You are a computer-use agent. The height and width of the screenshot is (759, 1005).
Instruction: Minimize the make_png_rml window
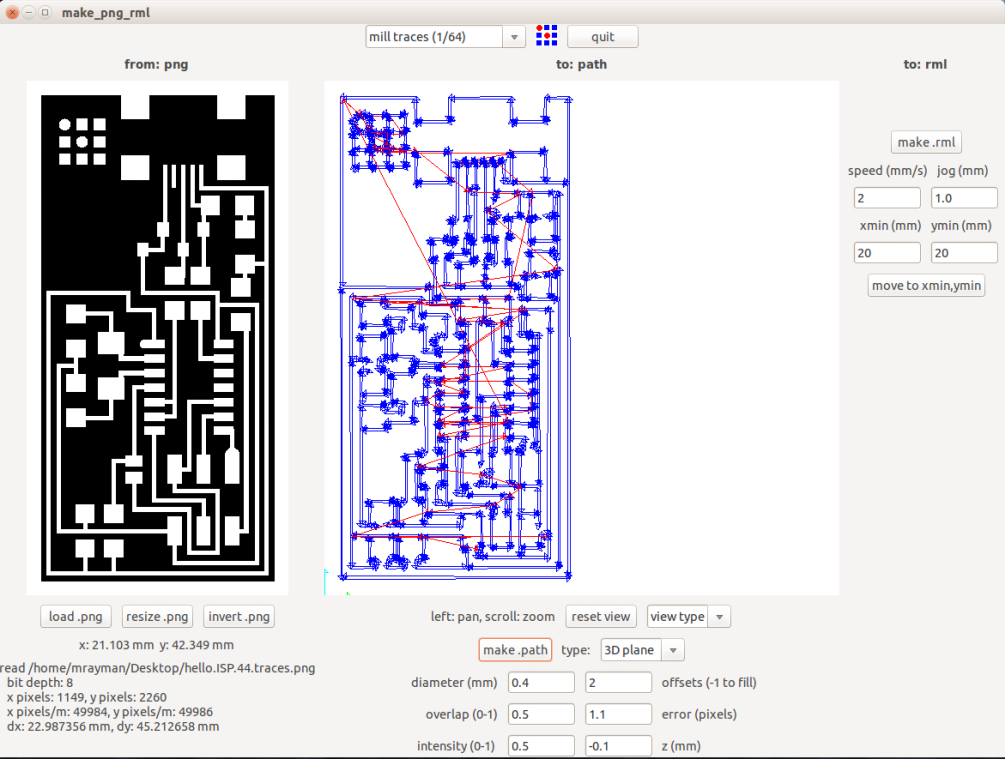tap(29, 12)
